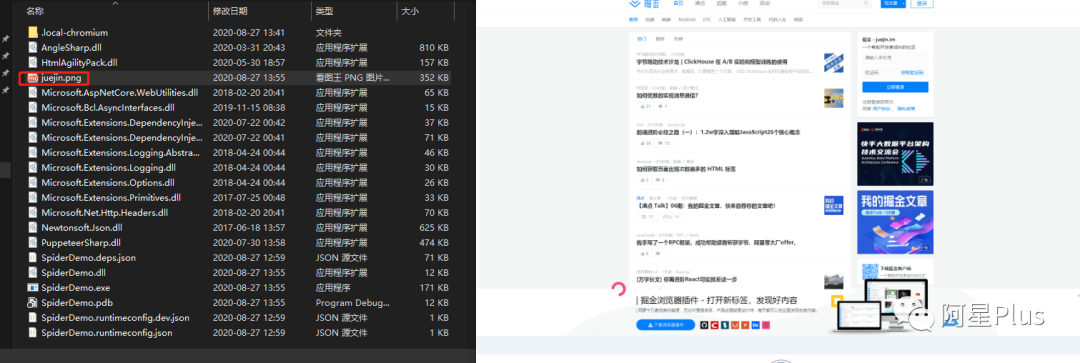1080x363 pixels.
Task: Select the 人工智能 category tab
Action: click(x=726, y=20)
